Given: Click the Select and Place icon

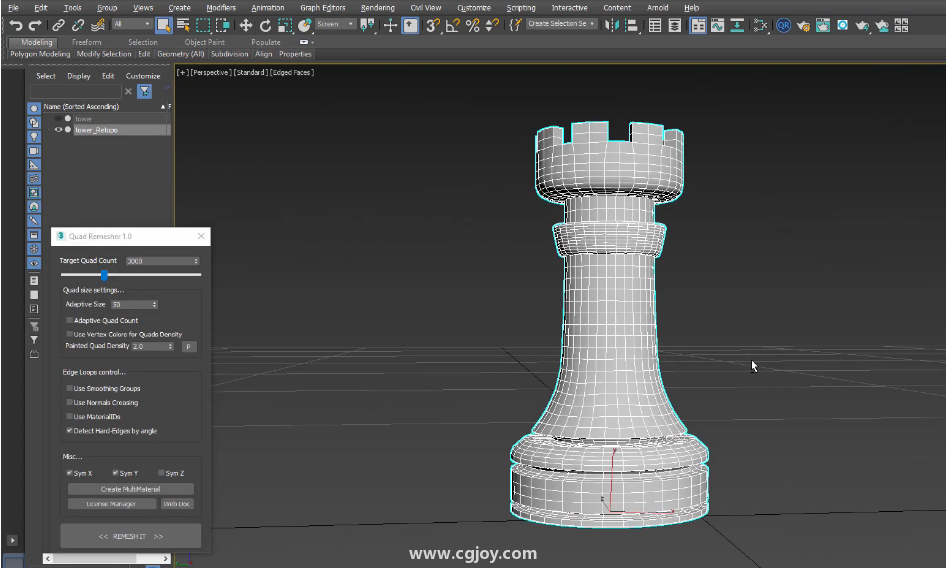Looking at the screenshot, I should pos(305,25).
